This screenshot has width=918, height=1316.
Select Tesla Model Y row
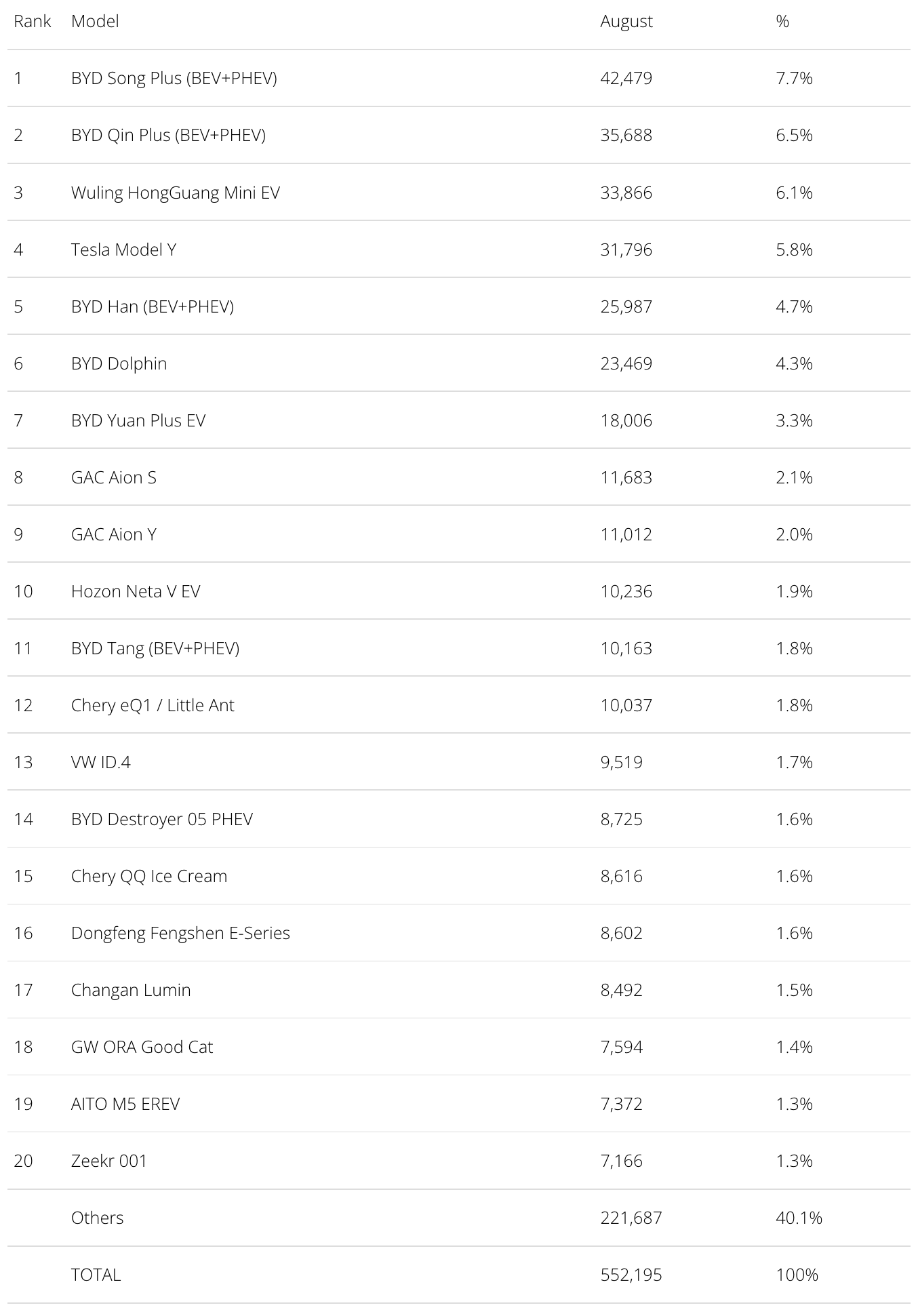click(x=459, y=249)
